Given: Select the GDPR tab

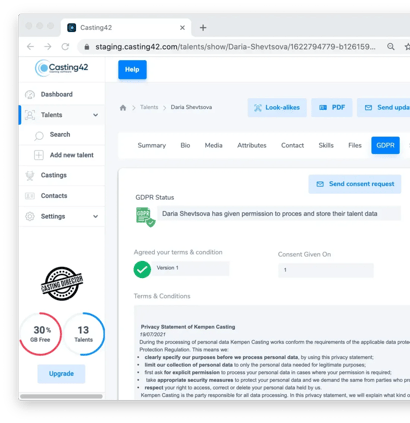Looking at the screenshot, I should tap(385, 145).
